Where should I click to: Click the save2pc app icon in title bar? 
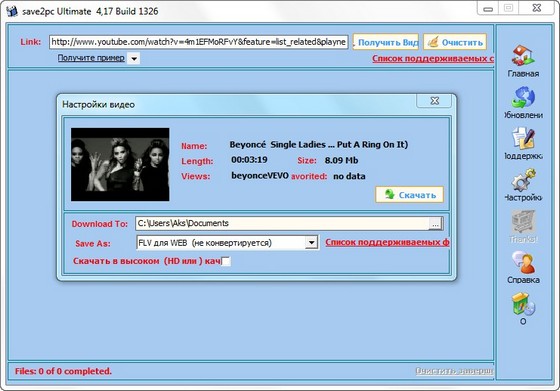click(12, 11)
